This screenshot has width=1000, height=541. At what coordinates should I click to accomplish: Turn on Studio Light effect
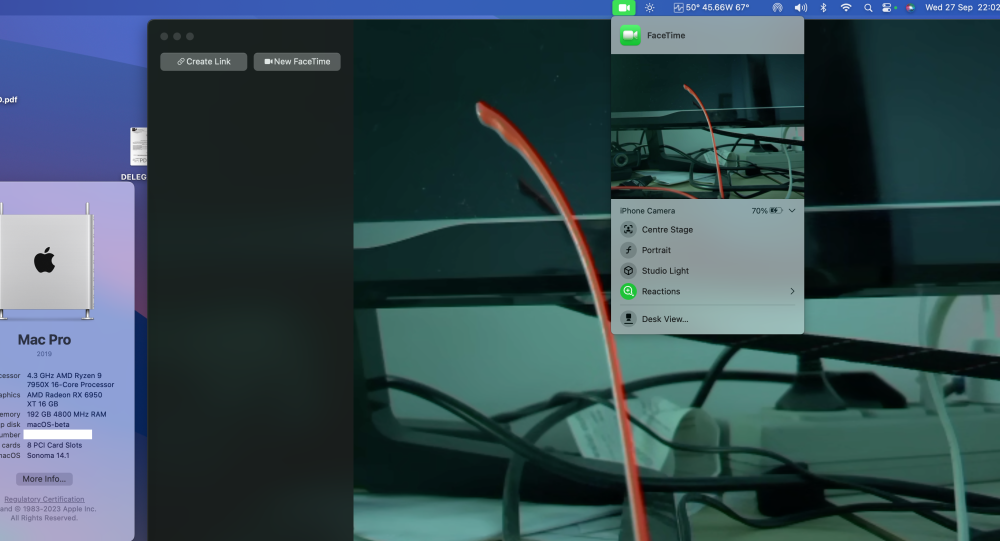pyautogui.click(x=707, y=270)
